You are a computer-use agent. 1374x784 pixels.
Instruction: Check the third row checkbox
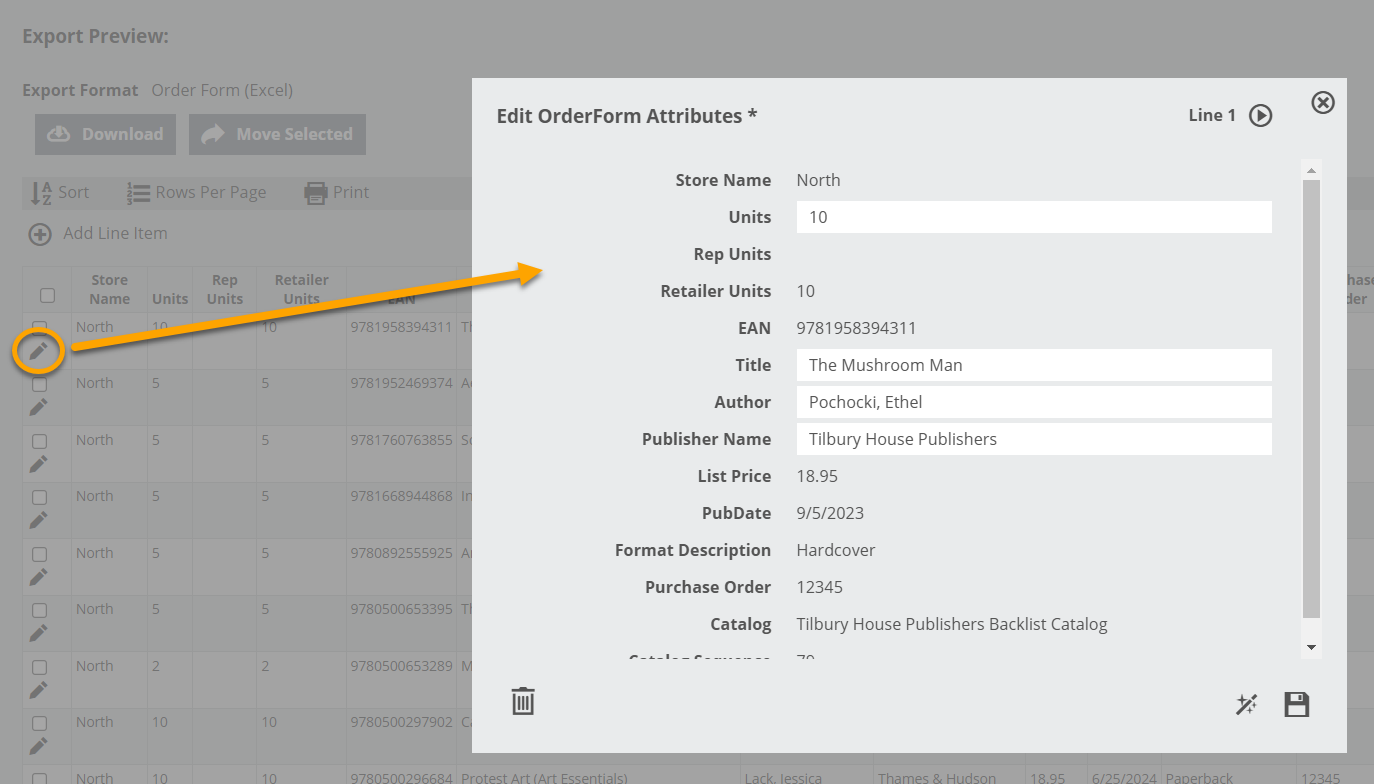pos(39,441)
